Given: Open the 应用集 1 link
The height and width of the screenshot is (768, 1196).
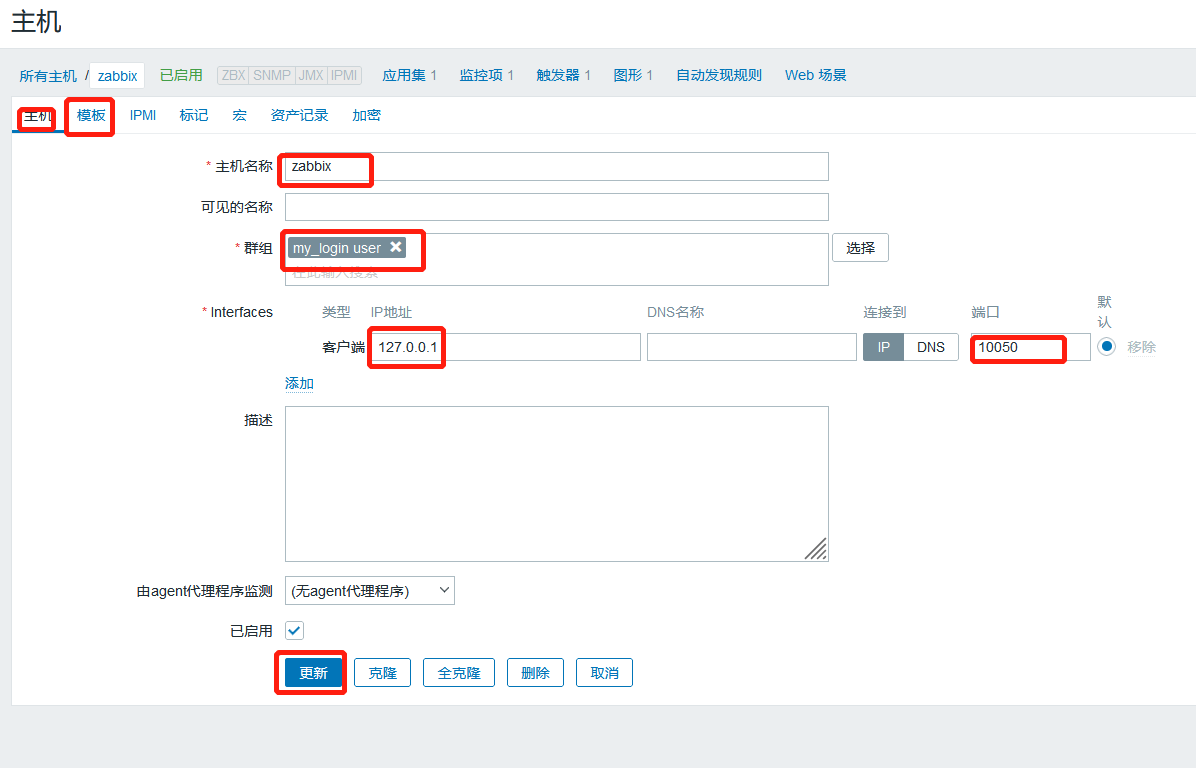Looking at the screenshot, I should 409,75.
